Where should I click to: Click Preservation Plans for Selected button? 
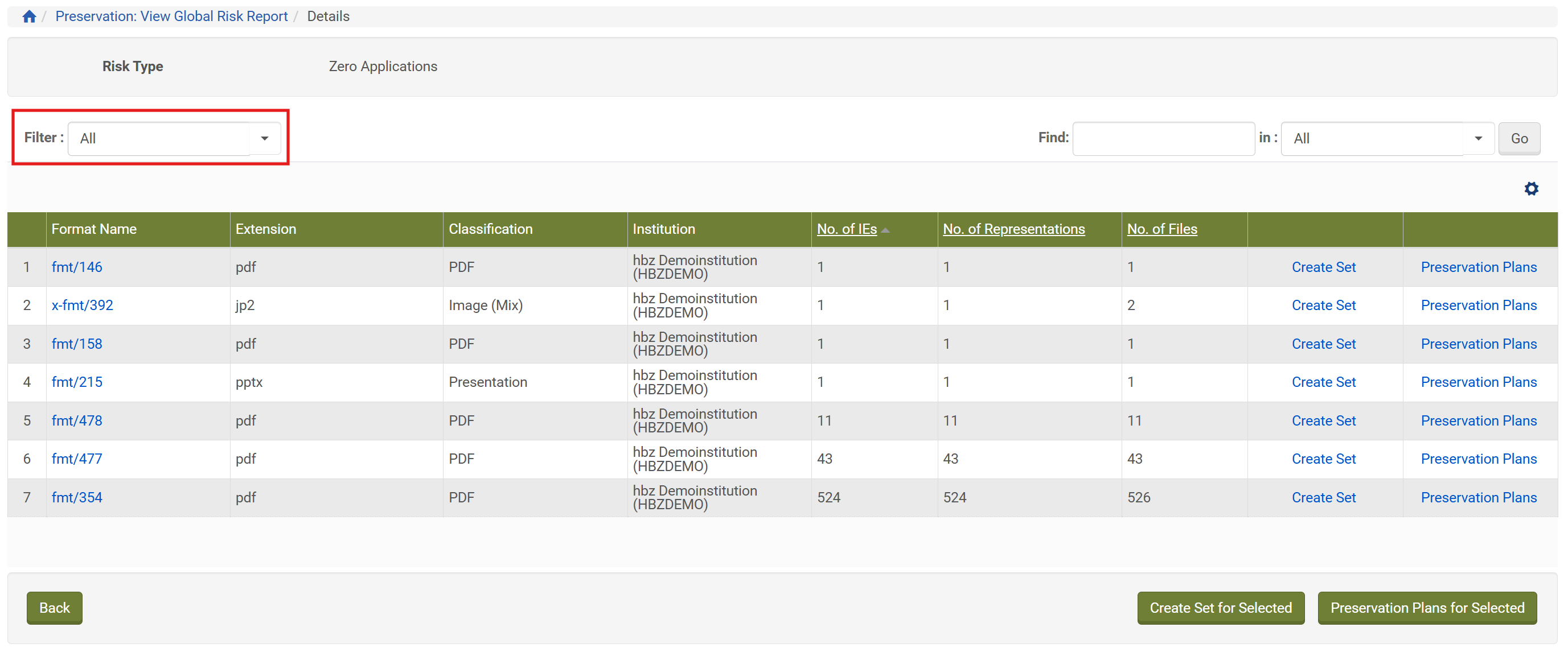click(1427, 608)
